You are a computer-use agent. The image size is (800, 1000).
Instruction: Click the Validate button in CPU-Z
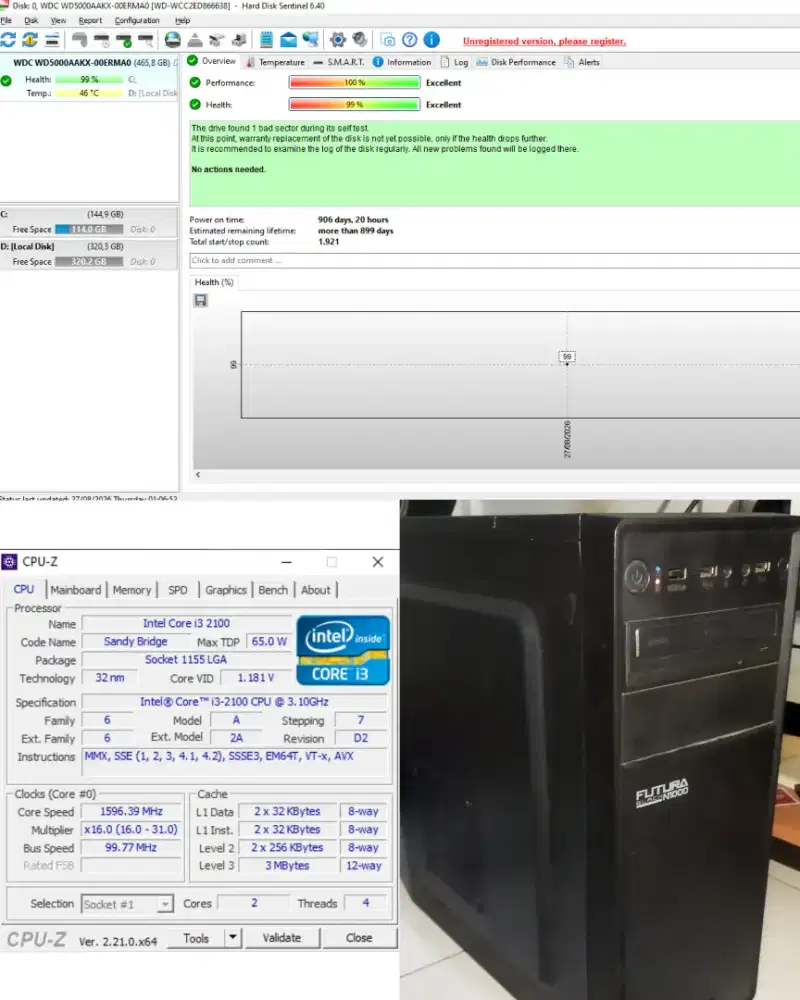click(x=282, y=938)
